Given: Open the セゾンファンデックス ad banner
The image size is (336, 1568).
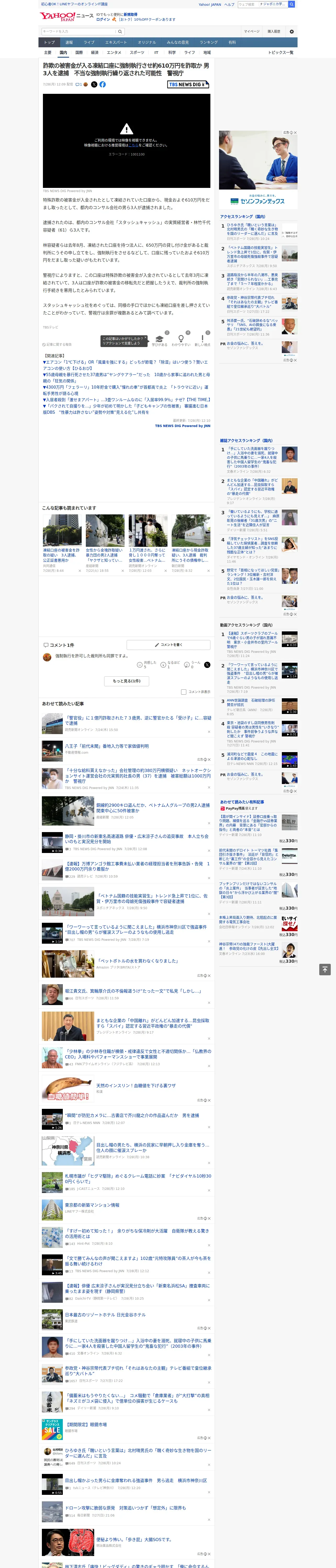Looking at the screenshot, I should (x=259, y=170).
